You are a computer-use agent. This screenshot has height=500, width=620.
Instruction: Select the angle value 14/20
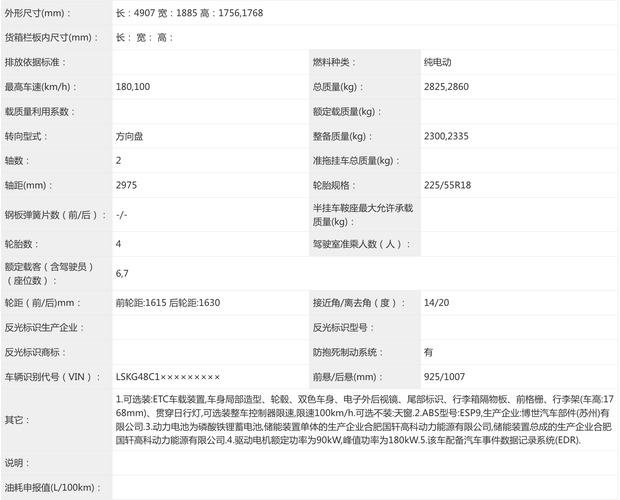pyautogui.click(x=436, y=303)
